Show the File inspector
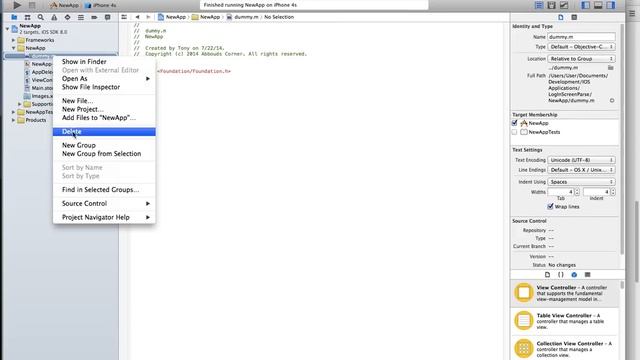This screenshot has height=360, width=640. (561, 17)
